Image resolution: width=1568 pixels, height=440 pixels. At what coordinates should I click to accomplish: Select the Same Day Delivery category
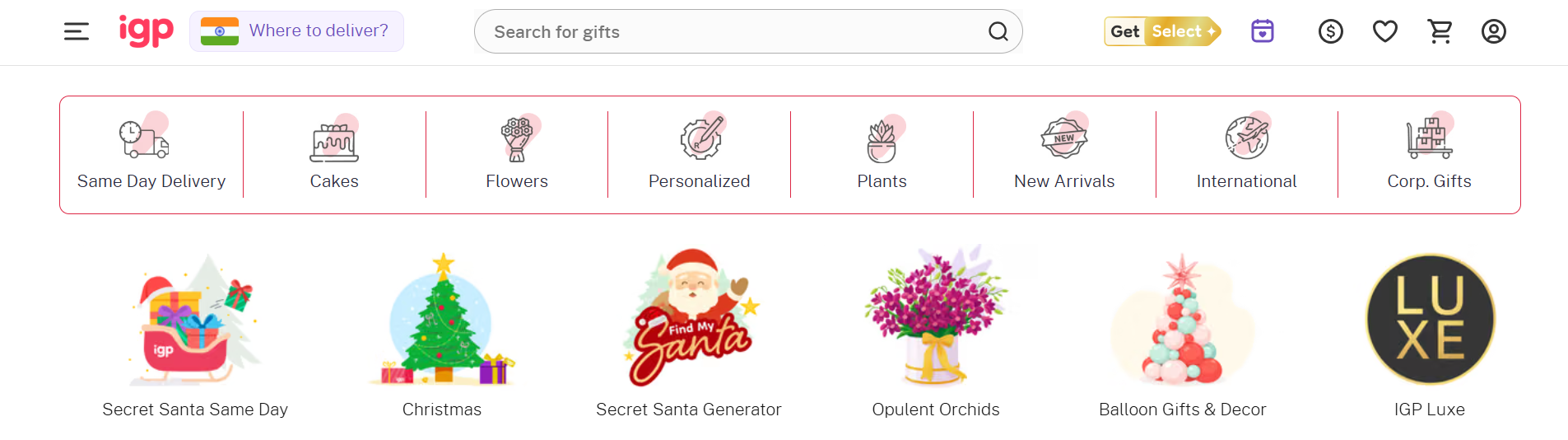(151, 155)
